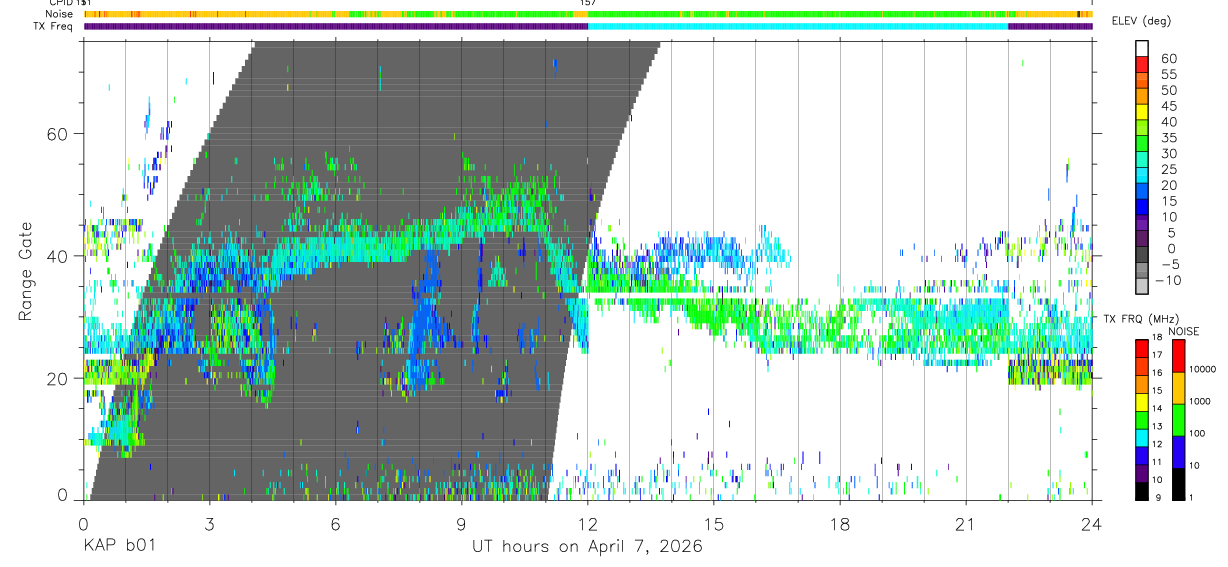Click the '35' value on ELEV scale
Viewport: 1228px width, 567px height.
(x=1169, y=138)
